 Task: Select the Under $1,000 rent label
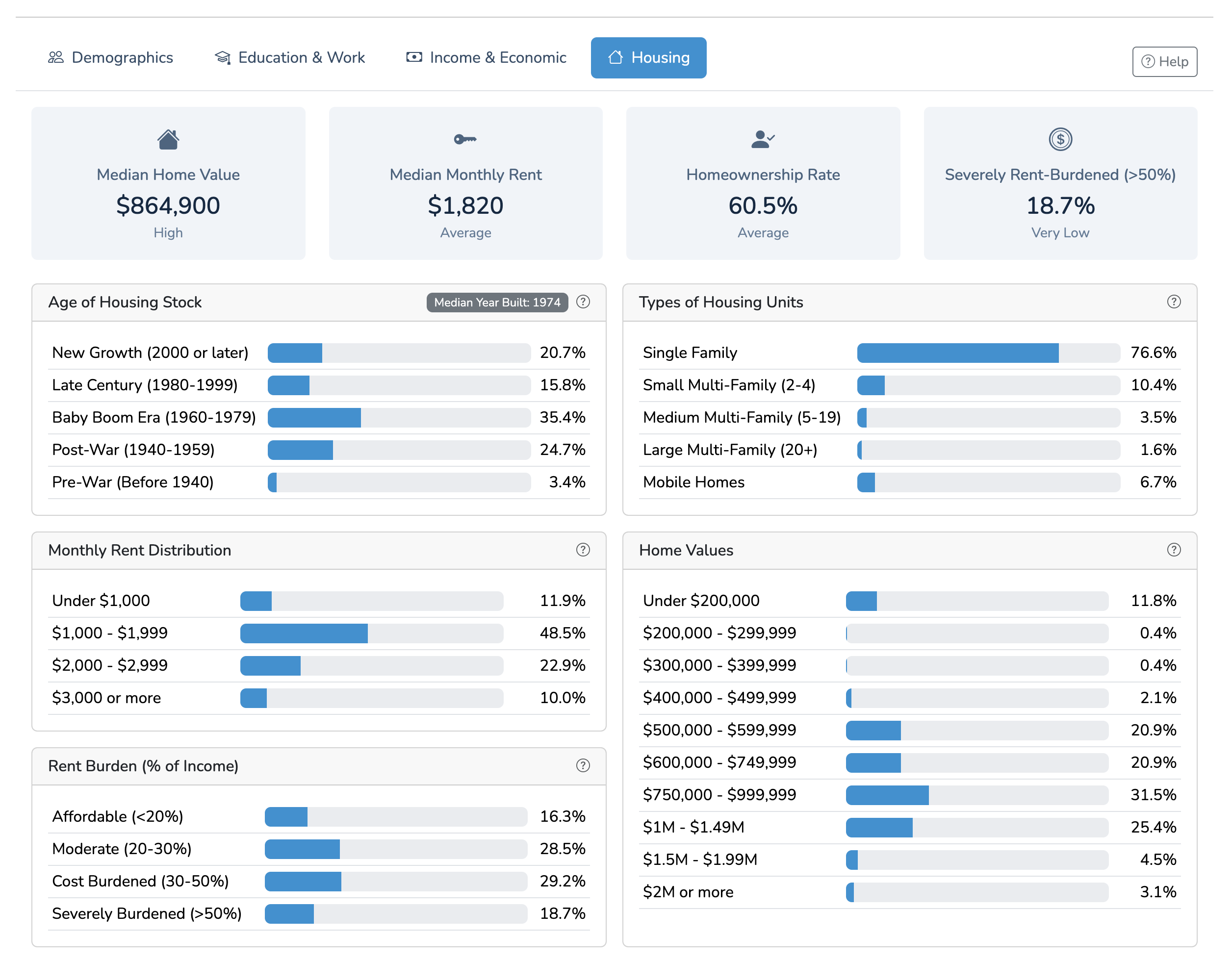pos(101,601)
